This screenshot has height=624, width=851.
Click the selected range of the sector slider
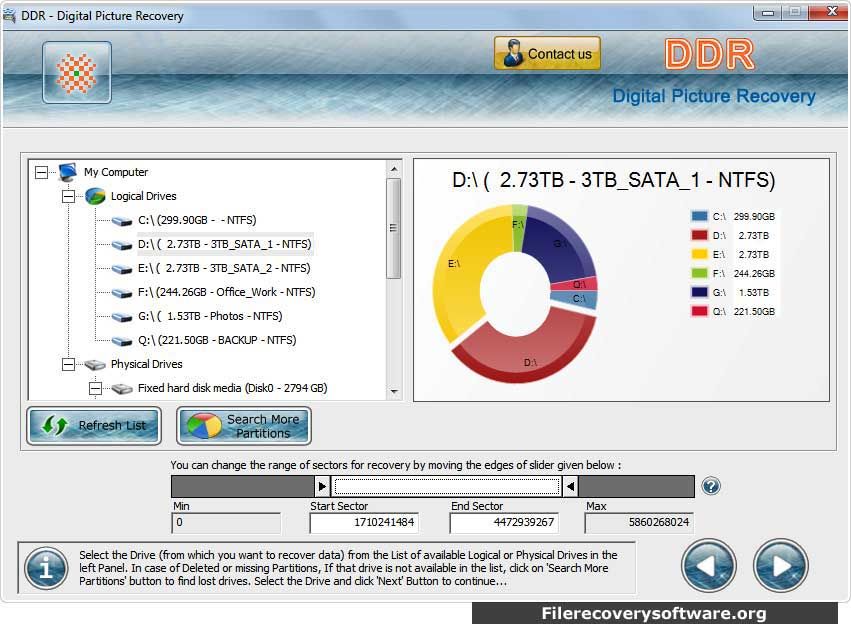coord(447,486)
